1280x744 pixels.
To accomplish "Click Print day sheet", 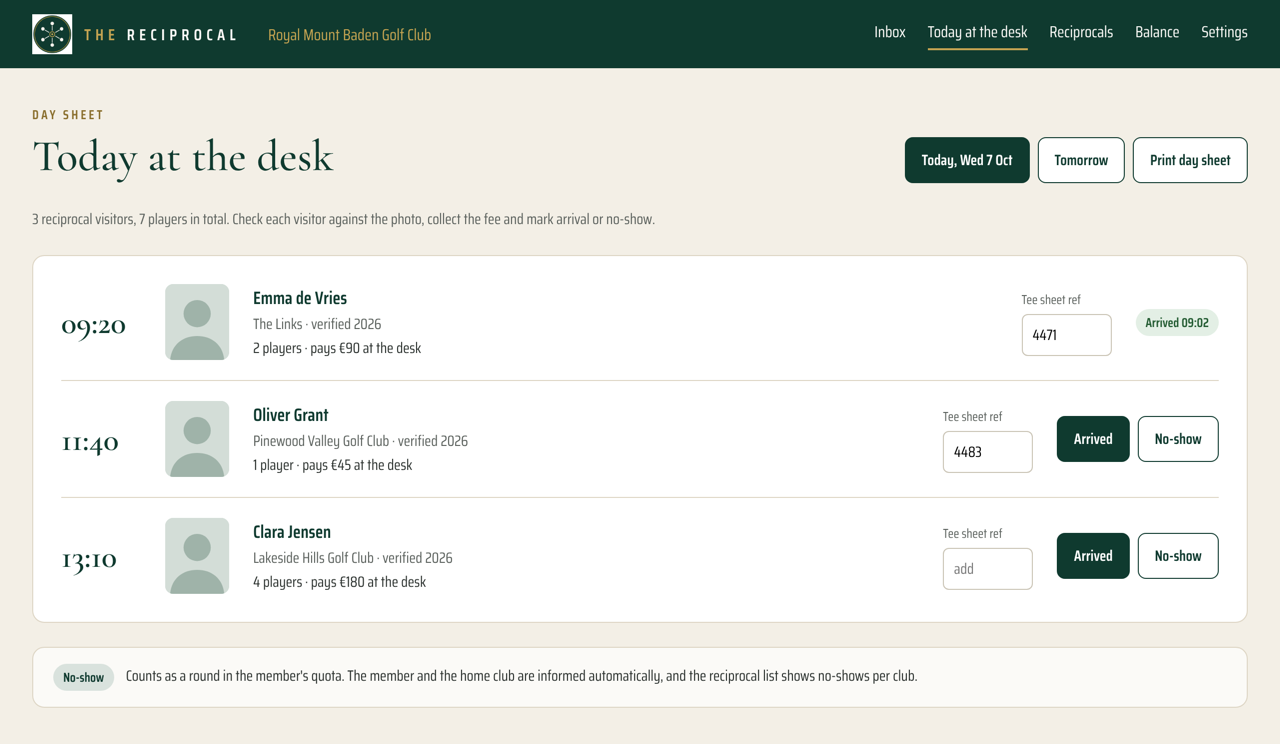I will pos(1190,160).
